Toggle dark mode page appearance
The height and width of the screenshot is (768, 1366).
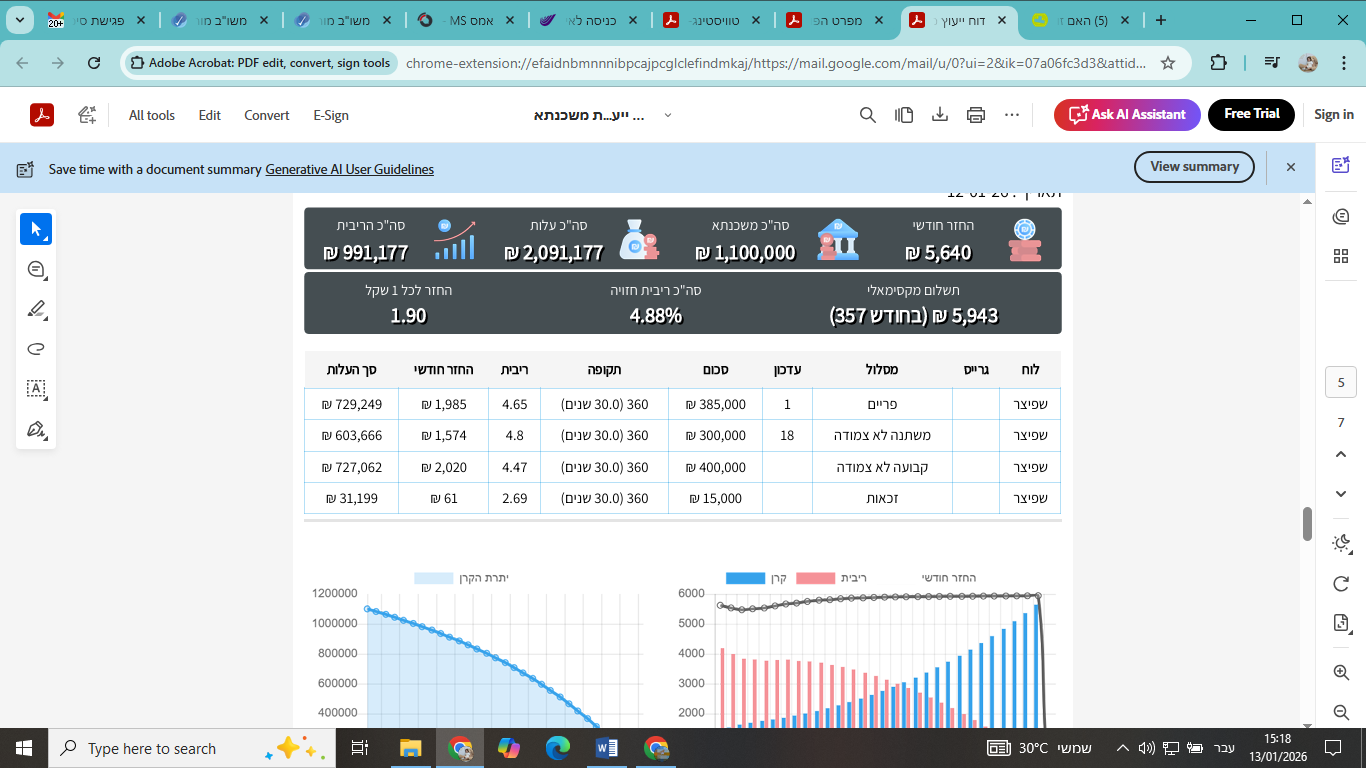pyautogui.click(x=1340, y=543)
